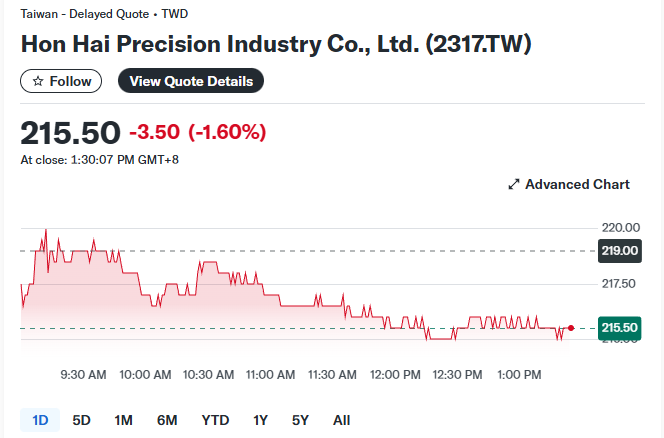Select the 1Y range tab
This screenshot has width=664, height=438.
click(x=260, y=420)
